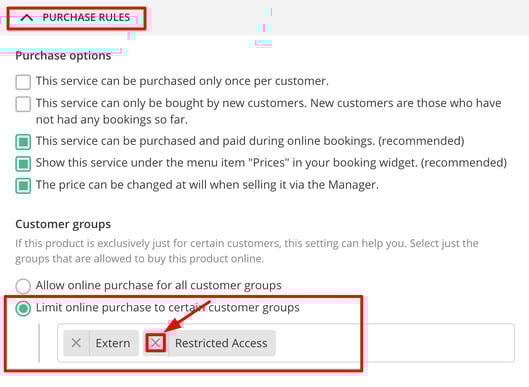Collapse the Purchase Rules section chevron
The width and height of the screenshot is (529, 387).
tap(27, 18)
